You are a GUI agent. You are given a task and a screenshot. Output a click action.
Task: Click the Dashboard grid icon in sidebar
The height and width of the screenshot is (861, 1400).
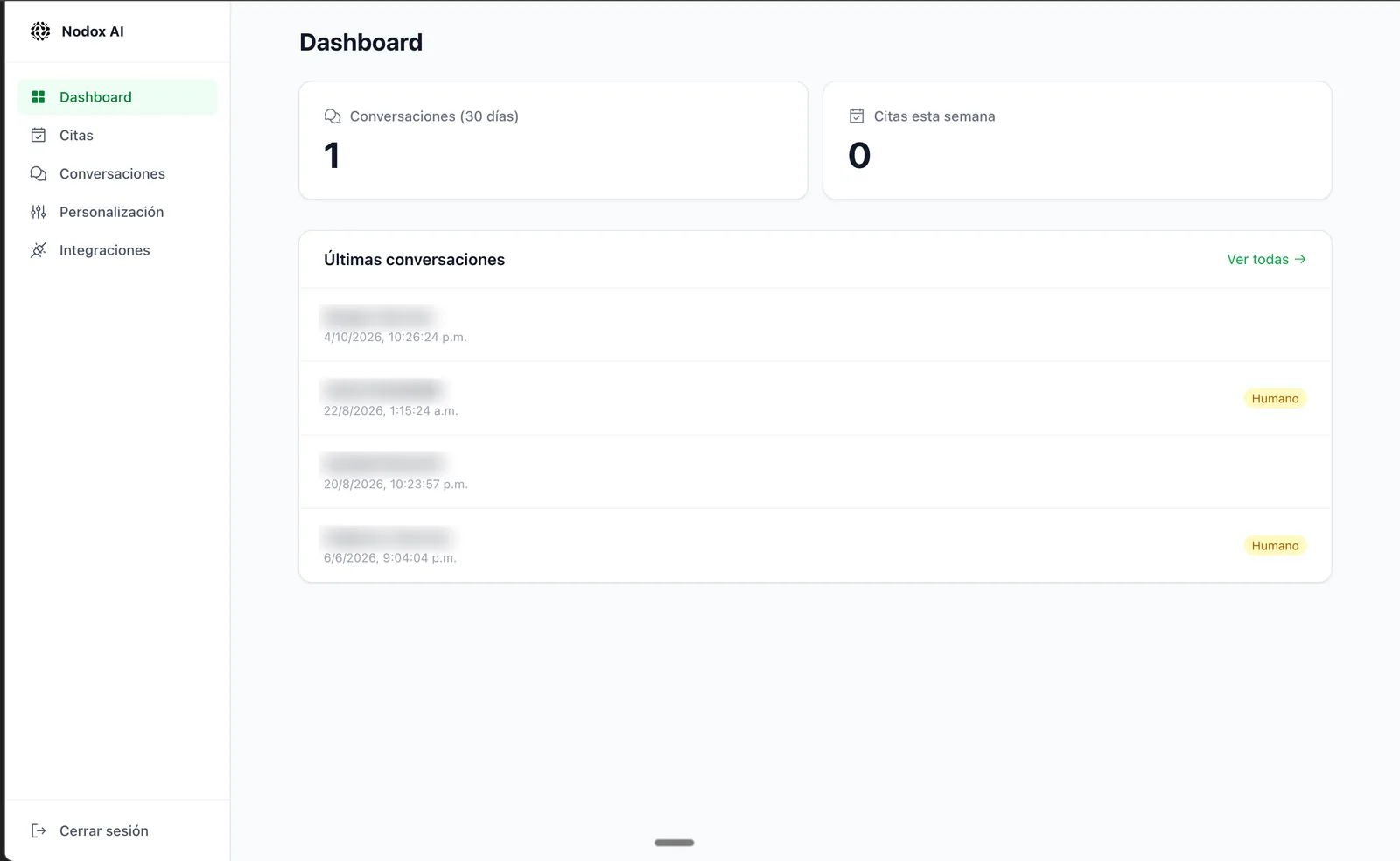click(38, 97)
